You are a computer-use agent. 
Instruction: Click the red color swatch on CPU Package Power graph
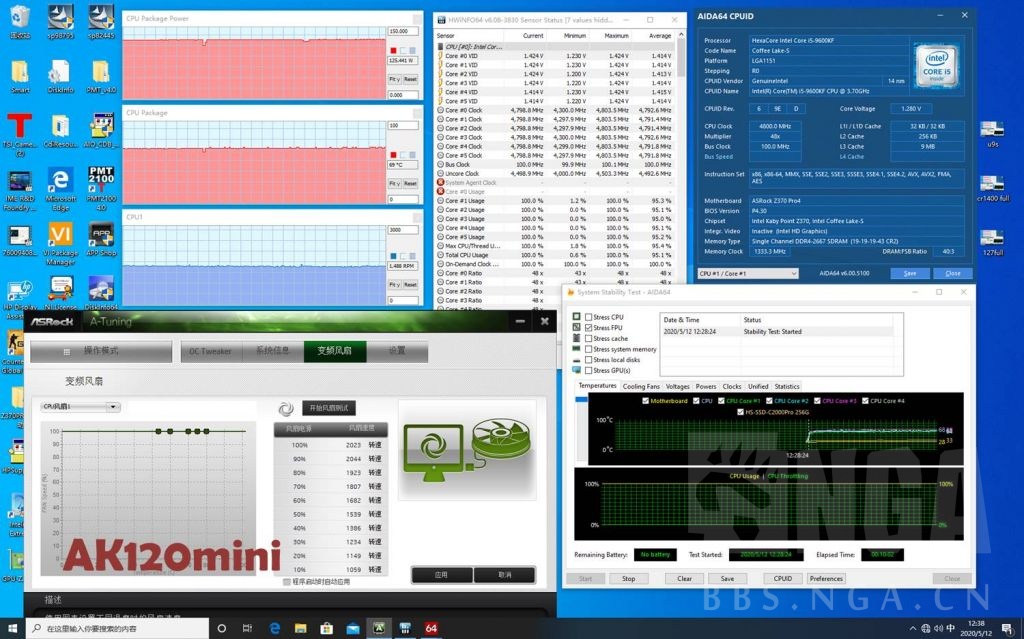tap(393, 50)
